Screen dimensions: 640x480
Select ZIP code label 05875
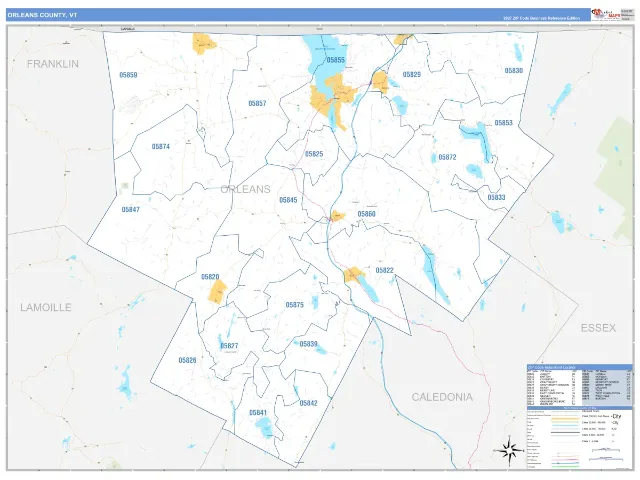[294, 305]
